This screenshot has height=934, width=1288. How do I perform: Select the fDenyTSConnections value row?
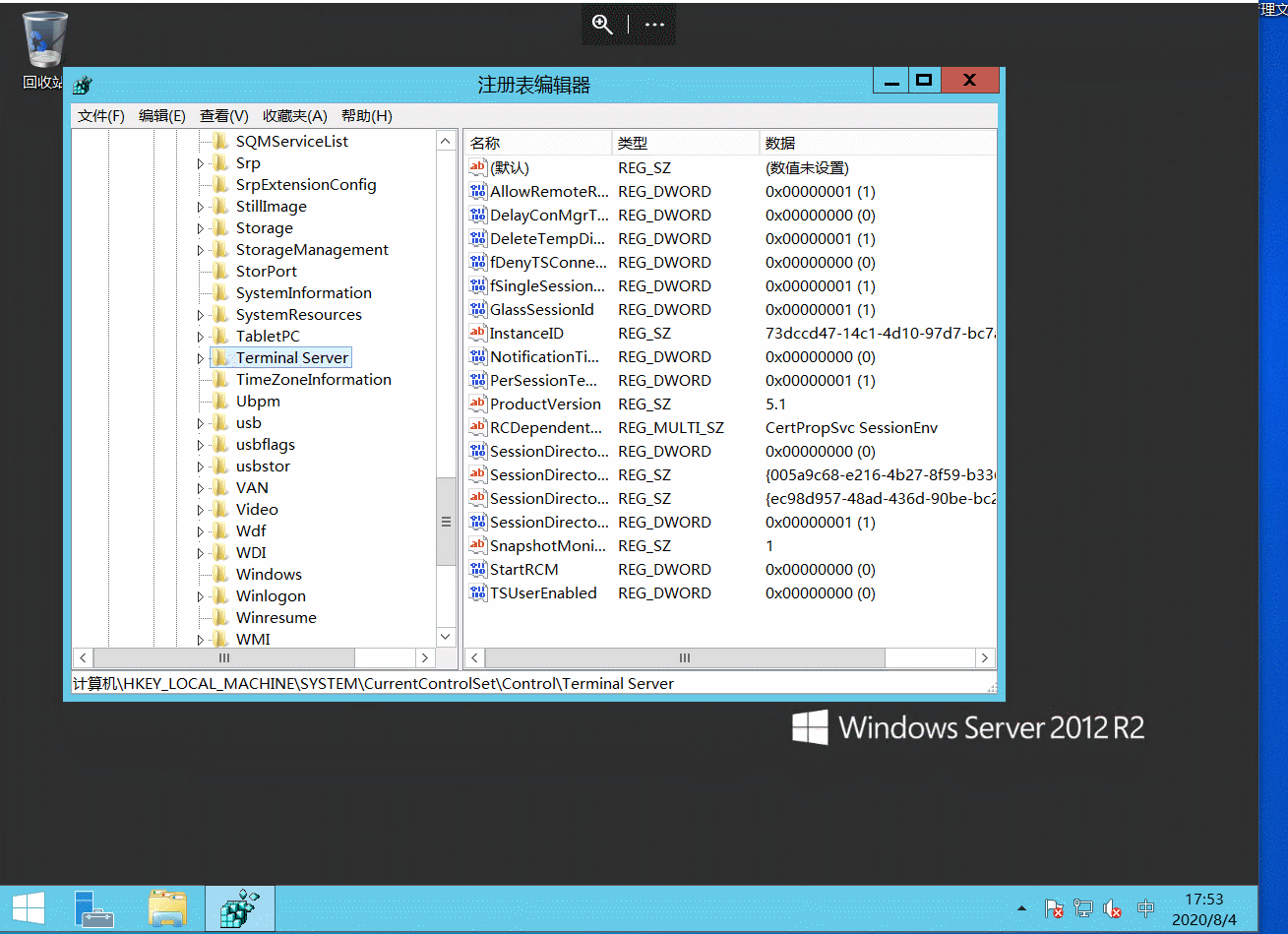pyautogui.click(x=548, y=263)
